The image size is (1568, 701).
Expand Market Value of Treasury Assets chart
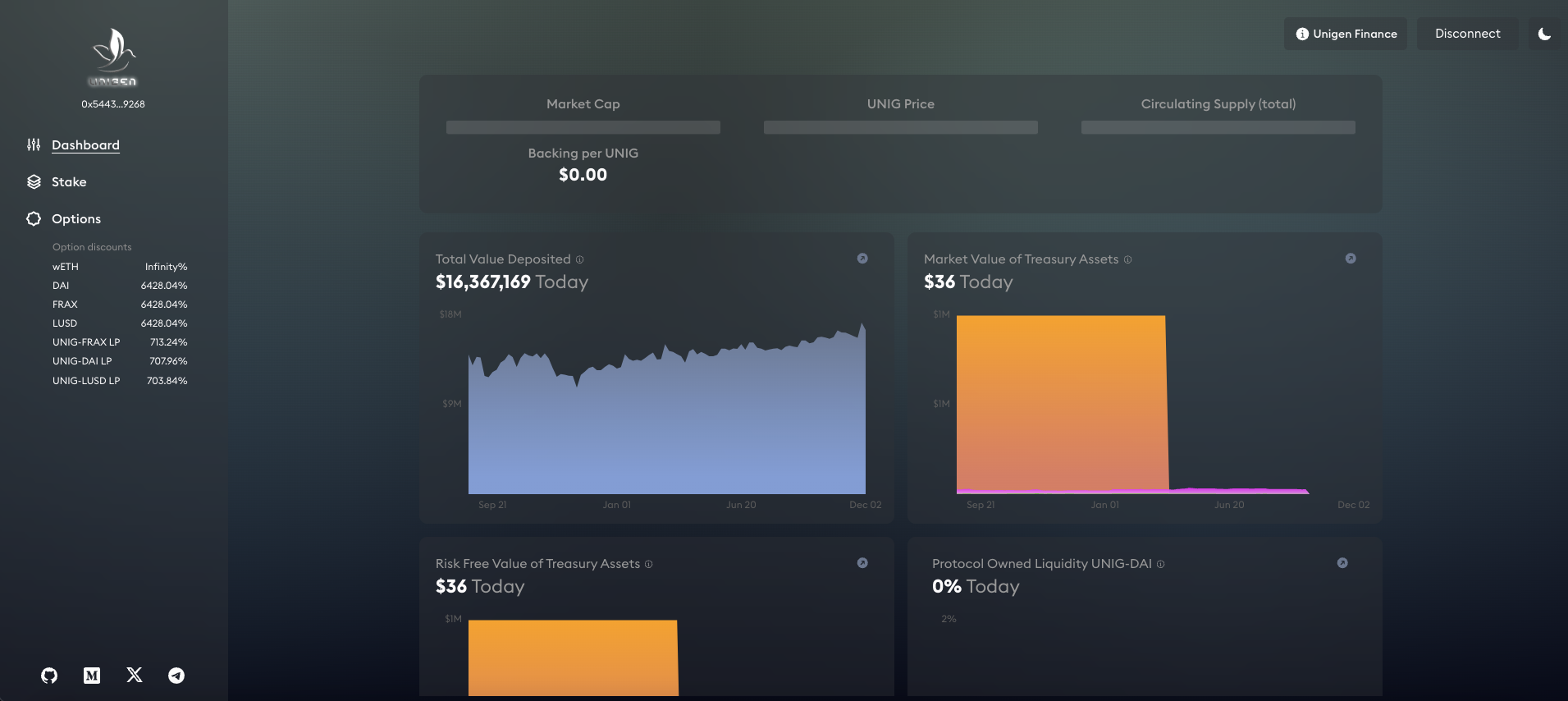click(x=1351, y=259)
